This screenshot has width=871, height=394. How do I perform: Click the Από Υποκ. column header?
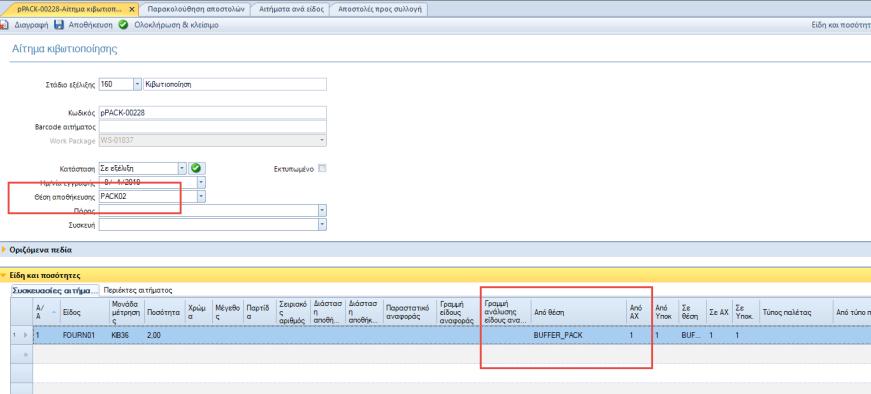pos(665,312)
